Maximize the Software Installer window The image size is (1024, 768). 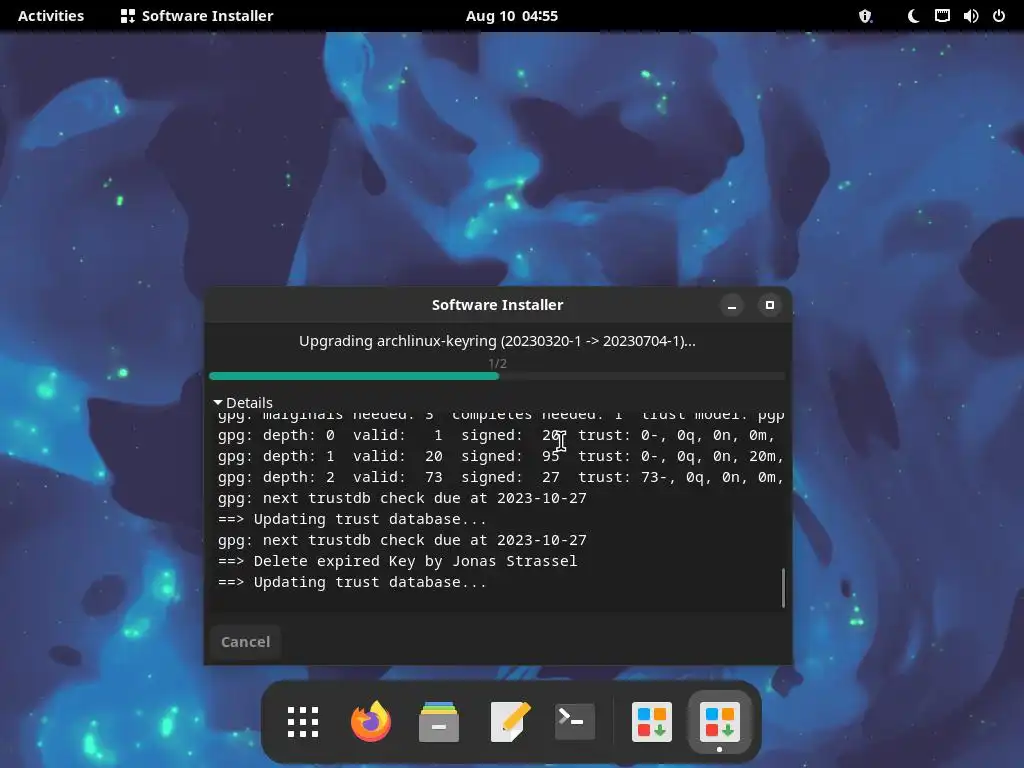click(x=769, y=305)
